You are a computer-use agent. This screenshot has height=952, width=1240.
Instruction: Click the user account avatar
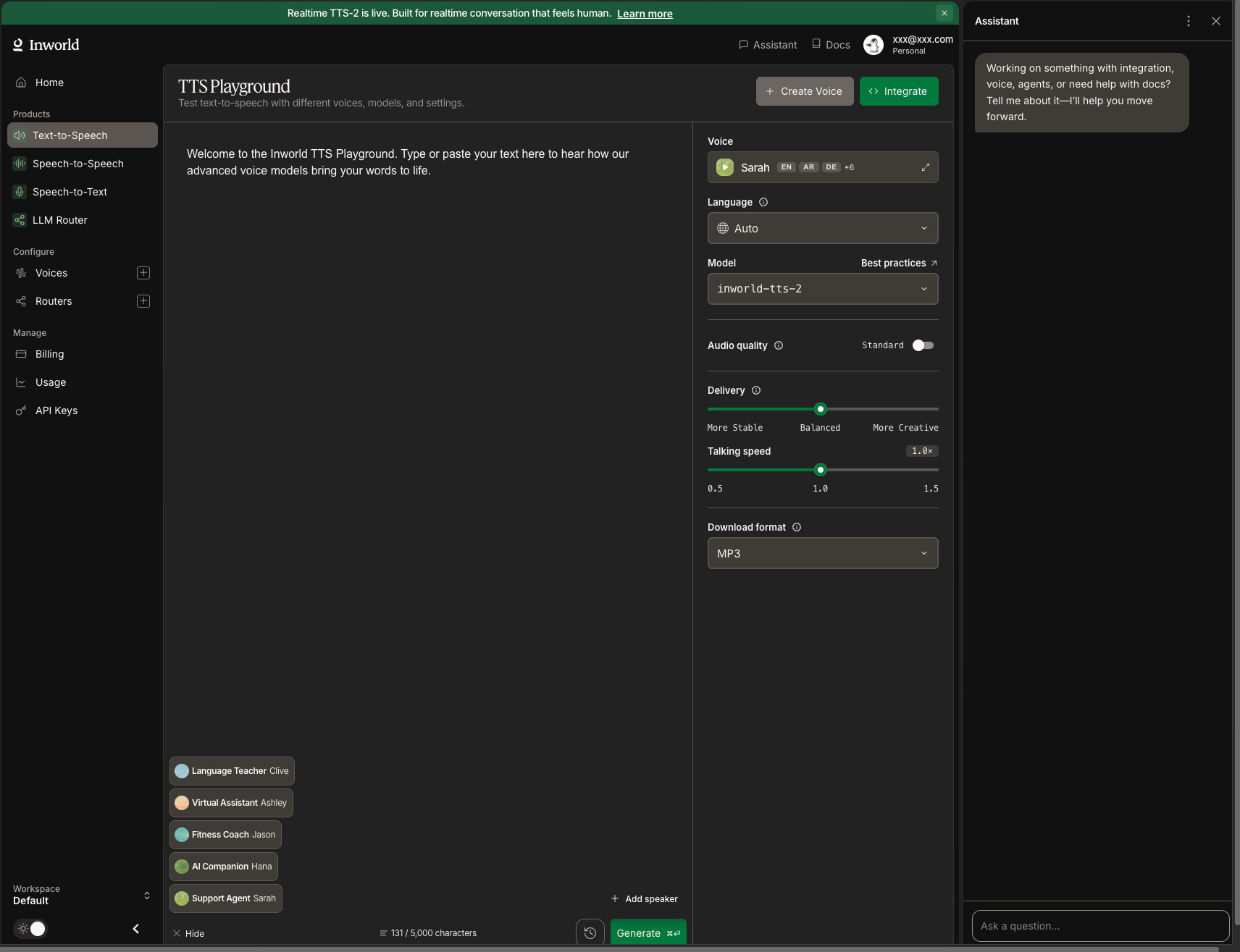point(874,45)
